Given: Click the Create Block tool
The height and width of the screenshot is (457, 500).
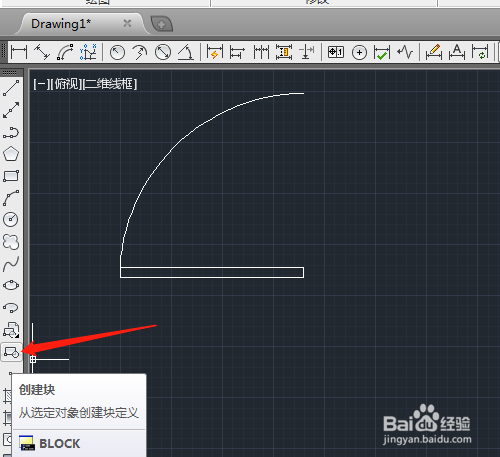Looking at the screenshot, I should (x=11, y=352).
